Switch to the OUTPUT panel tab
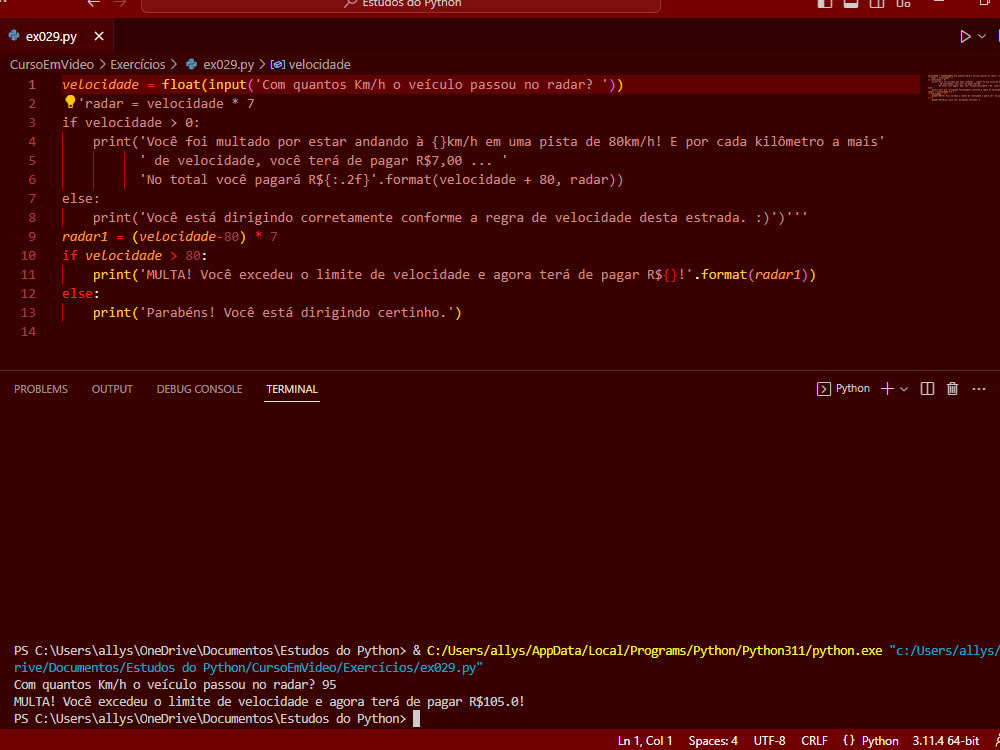 point(112,389)
